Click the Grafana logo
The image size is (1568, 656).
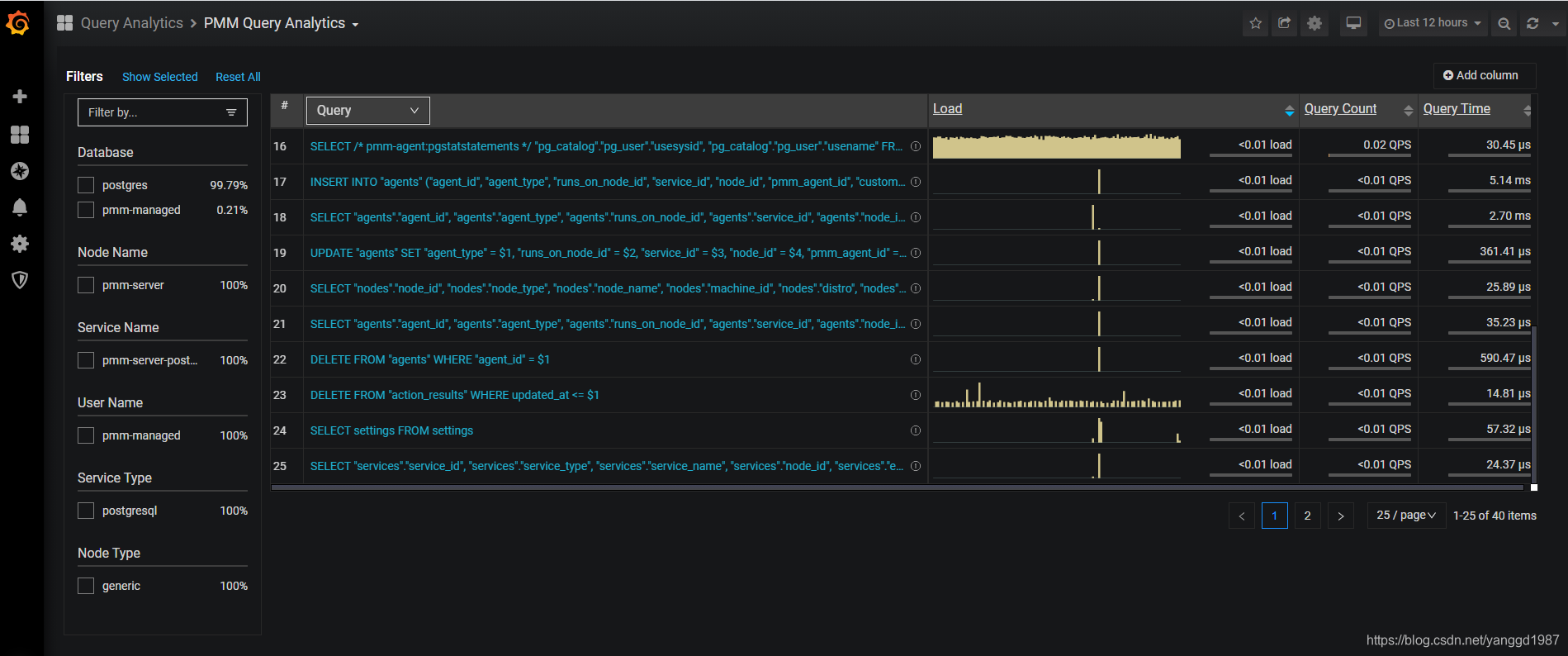click(x=18, y=23)
